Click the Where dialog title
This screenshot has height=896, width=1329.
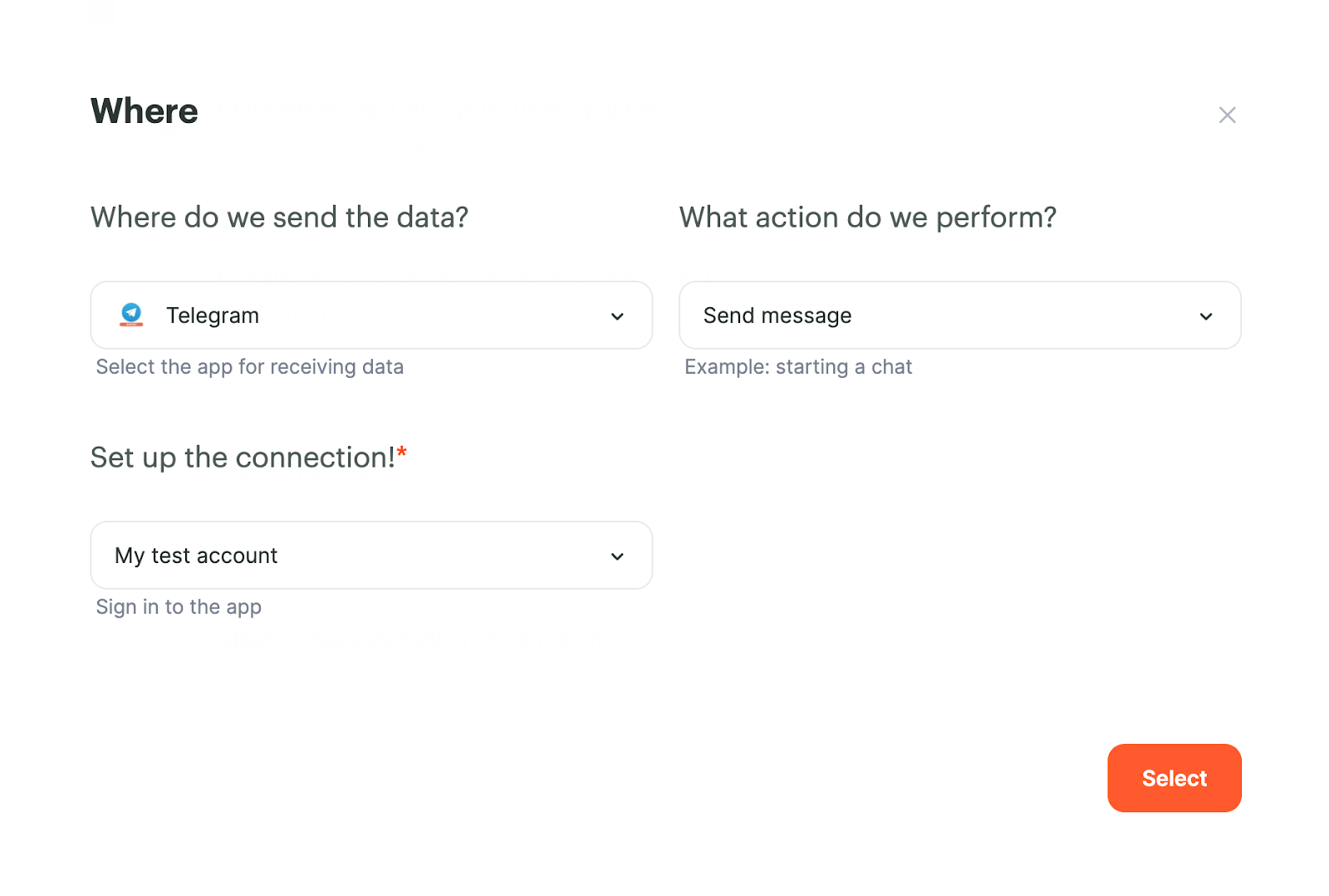click(x=145, y=111)
